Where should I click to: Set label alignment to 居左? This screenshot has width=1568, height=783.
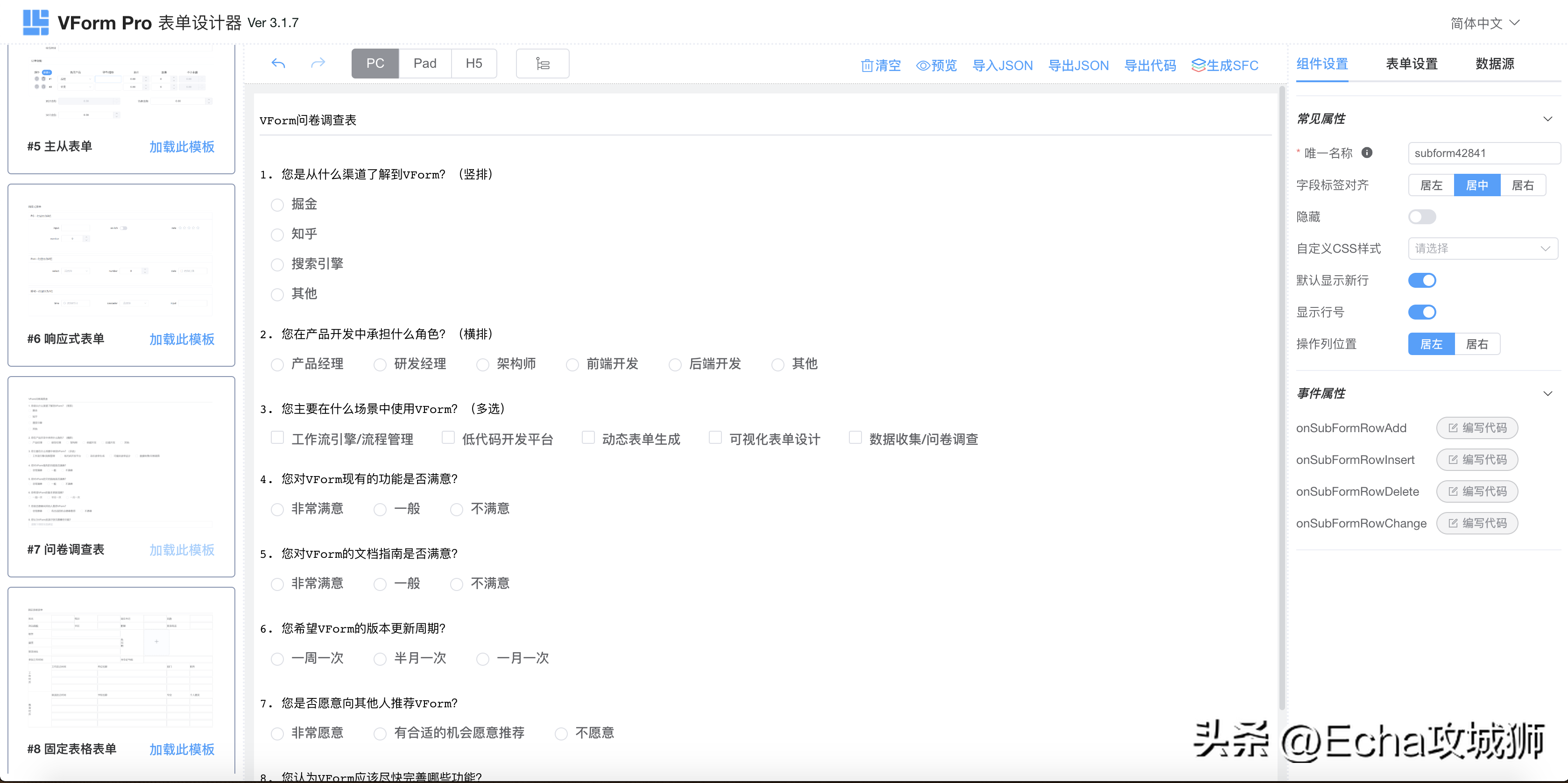pyautogui.click(x=1431, y=185)
